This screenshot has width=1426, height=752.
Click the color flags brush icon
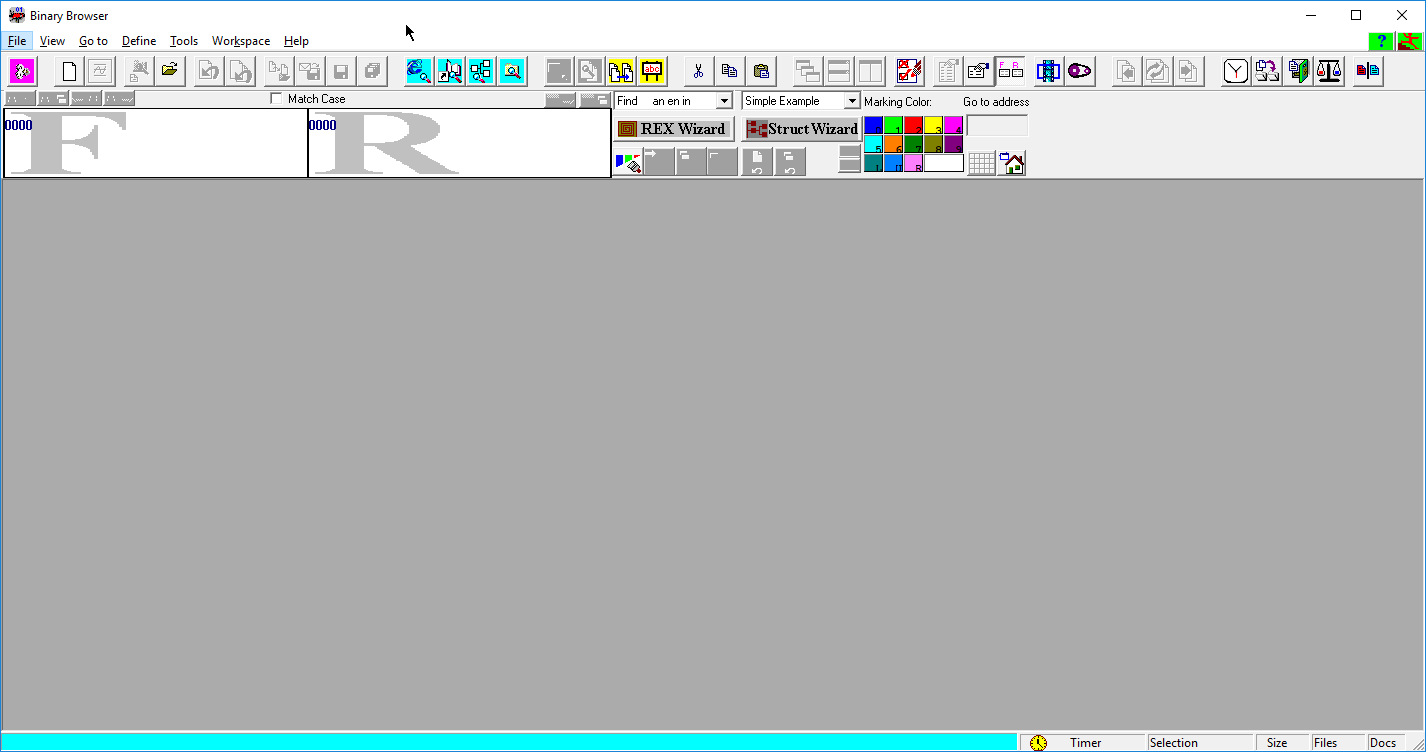(x=627, y=162)
